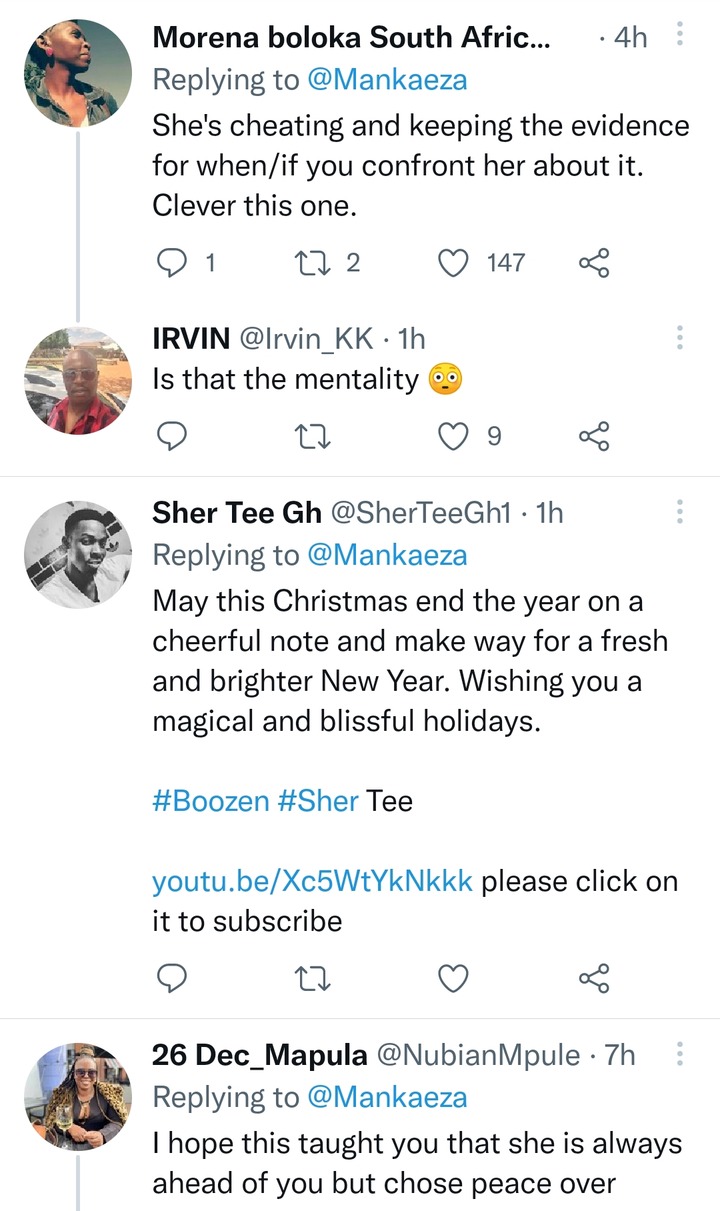The height and width of the screenshot is (1211, 720).
Task: Like Sher Tee Gh's Christmas tweet
Action: [x=455, y=978]
